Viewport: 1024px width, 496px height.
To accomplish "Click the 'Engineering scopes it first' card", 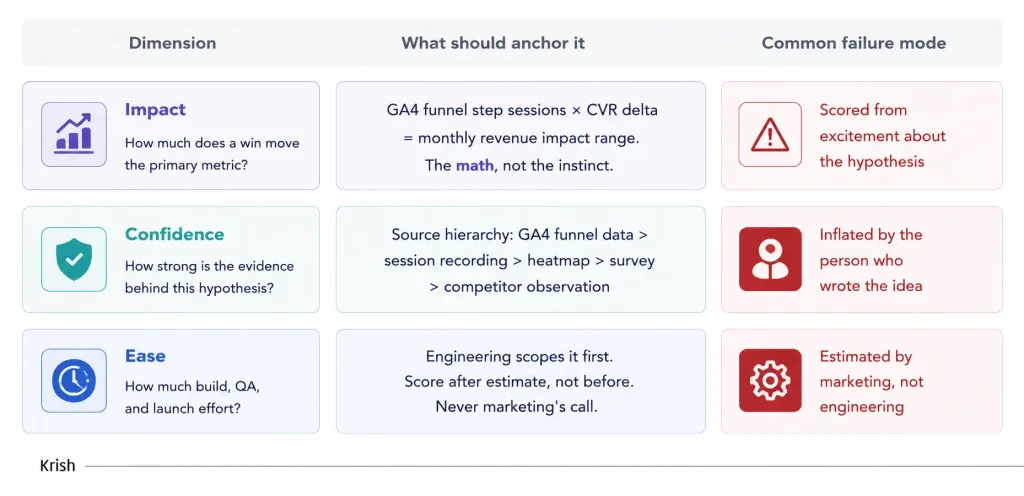I will [520, 381].
